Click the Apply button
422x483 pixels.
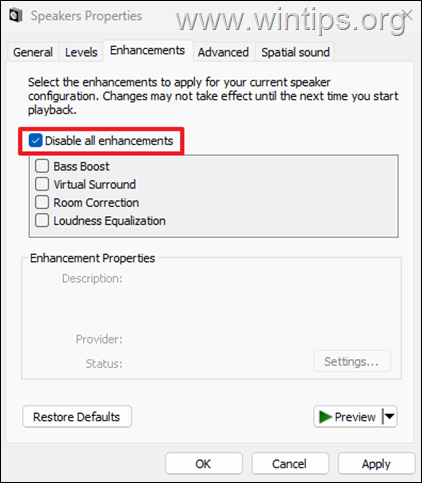pyautogui.click(x=376, y=464)
